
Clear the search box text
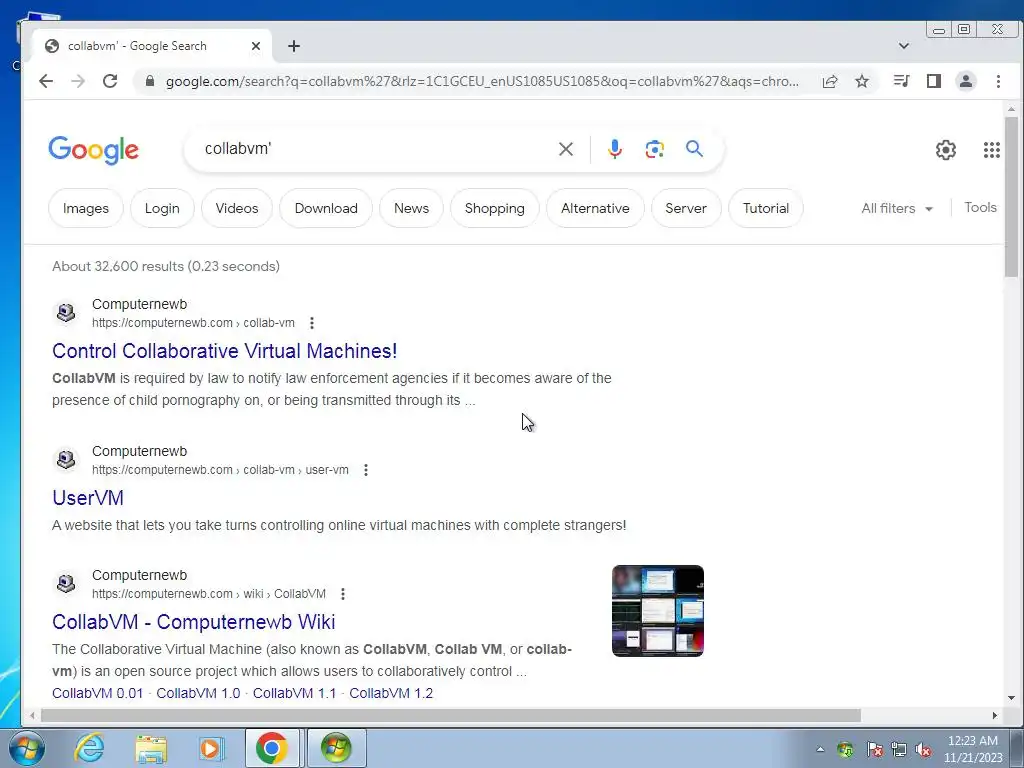pyautogui.click(x=566, y=149)
